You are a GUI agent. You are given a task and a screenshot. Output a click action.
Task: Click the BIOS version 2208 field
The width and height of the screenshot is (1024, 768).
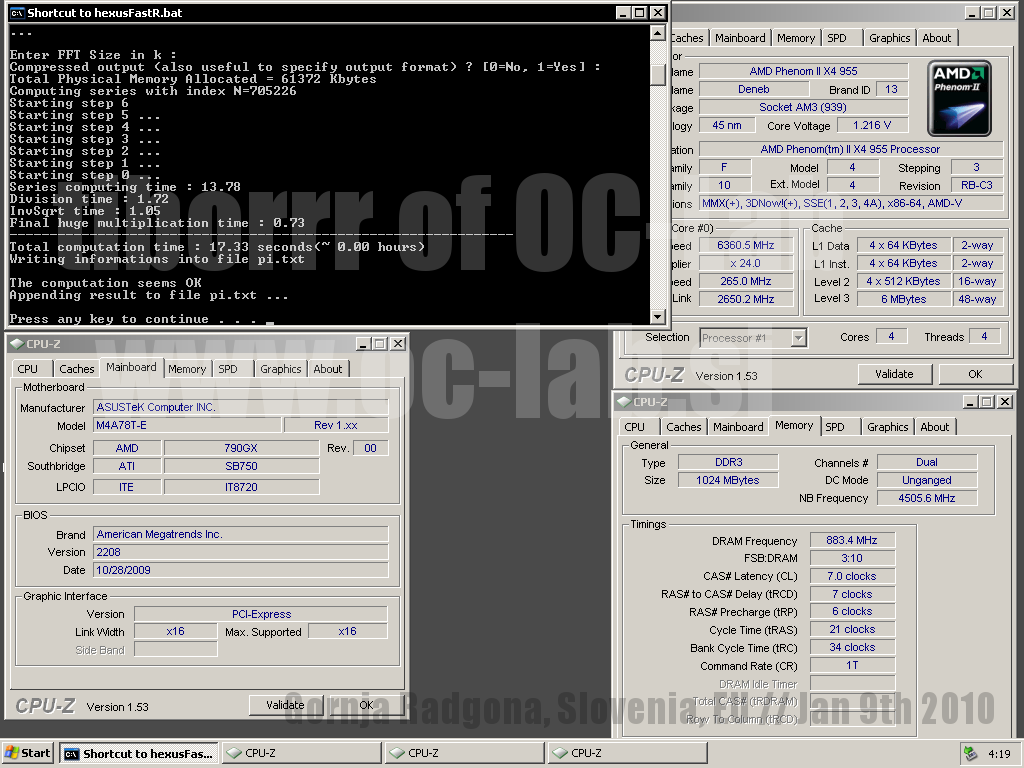coord(241,552)
